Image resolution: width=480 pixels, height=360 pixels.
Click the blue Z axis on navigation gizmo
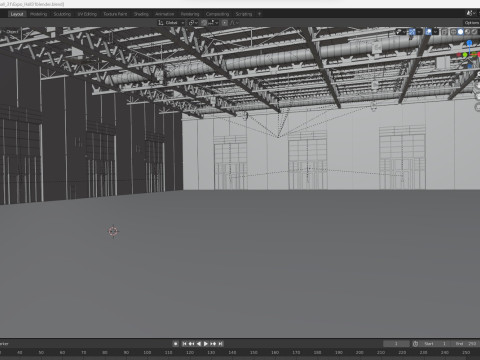(x=469, y=43)
